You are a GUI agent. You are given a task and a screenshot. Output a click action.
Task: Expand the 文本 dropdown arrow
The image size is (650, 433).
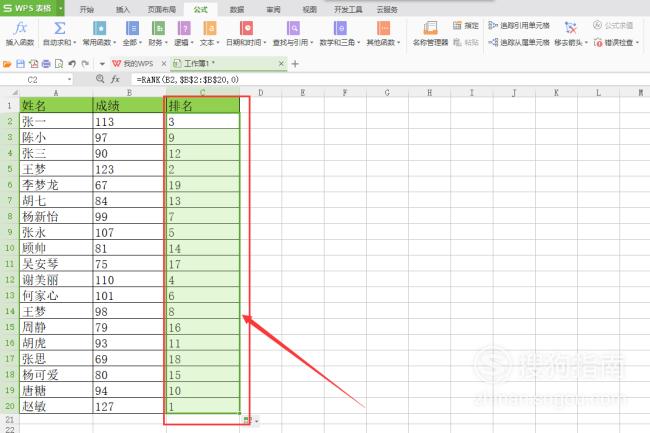(x=218, y=43)
